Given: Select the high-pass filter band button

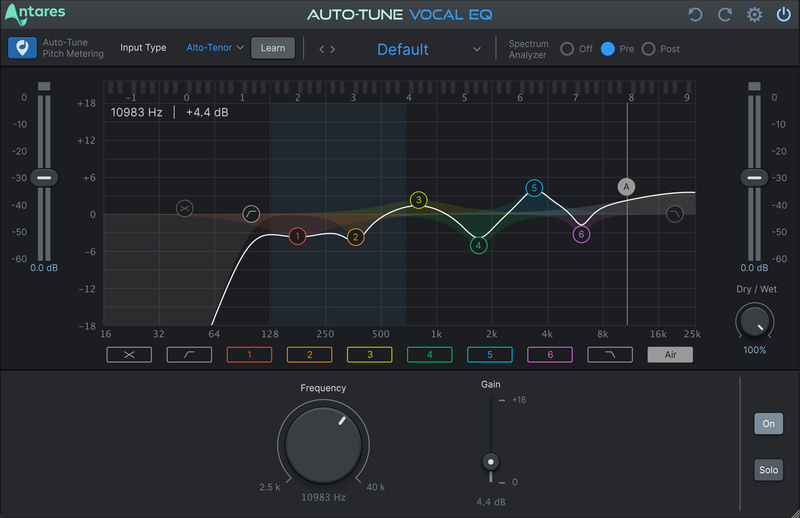Looking at the screenshot, I should (x=188, y=354).
